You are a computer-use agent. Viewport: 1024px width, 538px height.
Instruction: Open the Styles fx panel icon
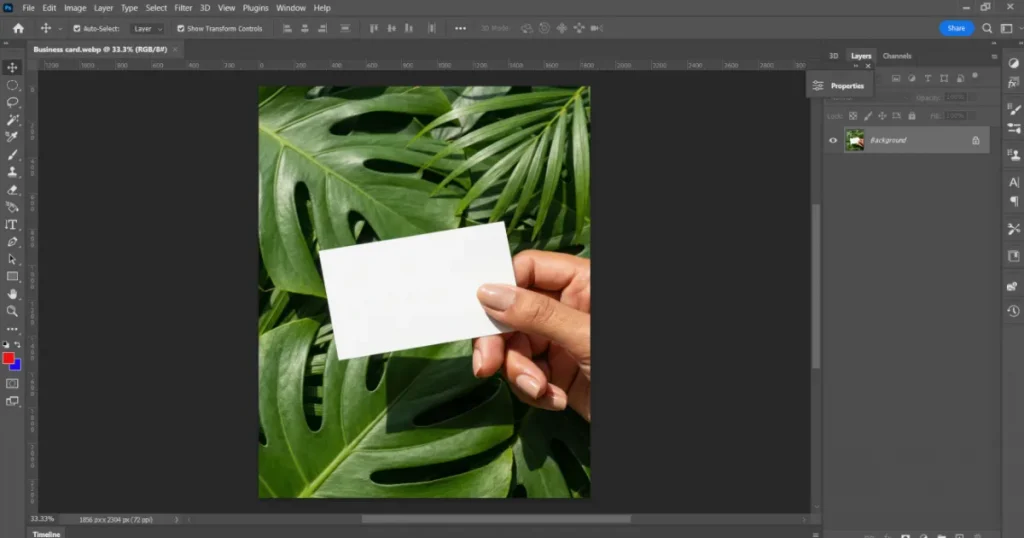(1014, 83)
